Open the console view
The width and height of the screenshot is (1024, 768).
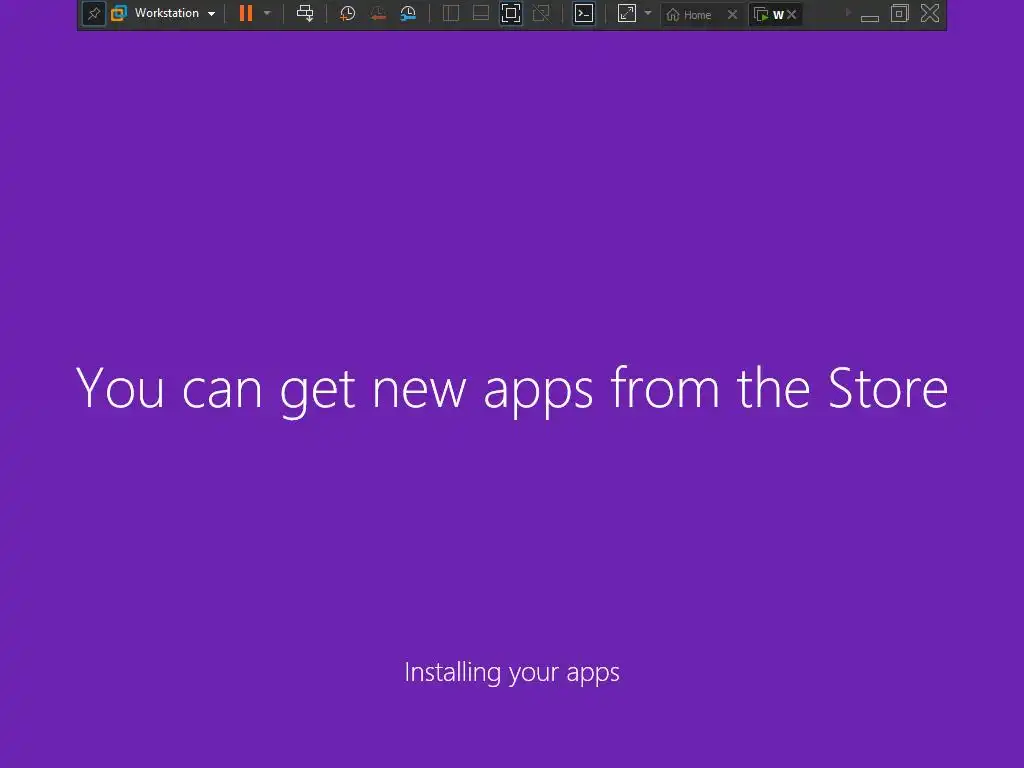tap(584, 13)
